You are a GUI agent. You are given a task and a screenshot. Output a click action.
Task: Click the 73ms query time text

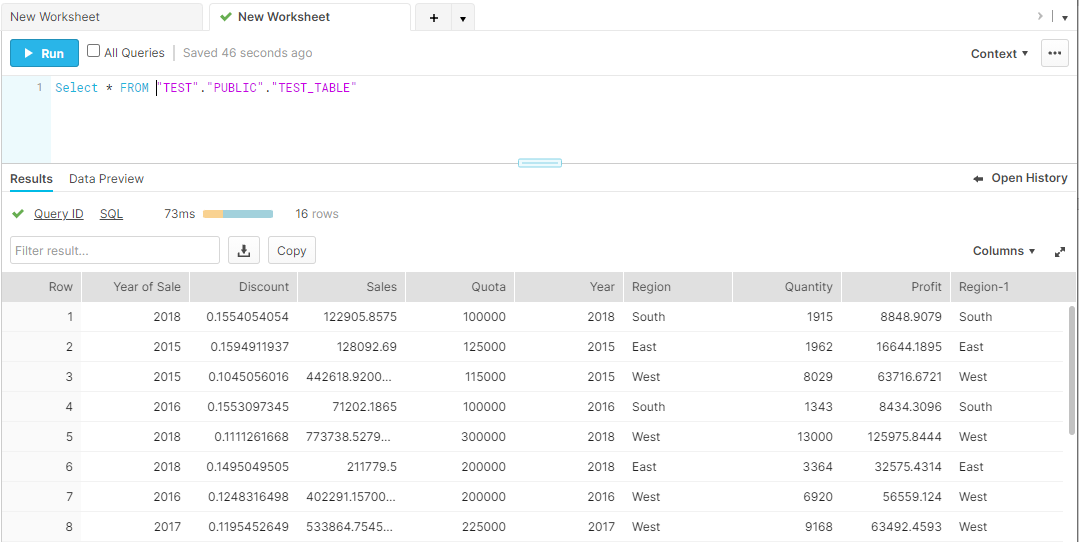180,214
